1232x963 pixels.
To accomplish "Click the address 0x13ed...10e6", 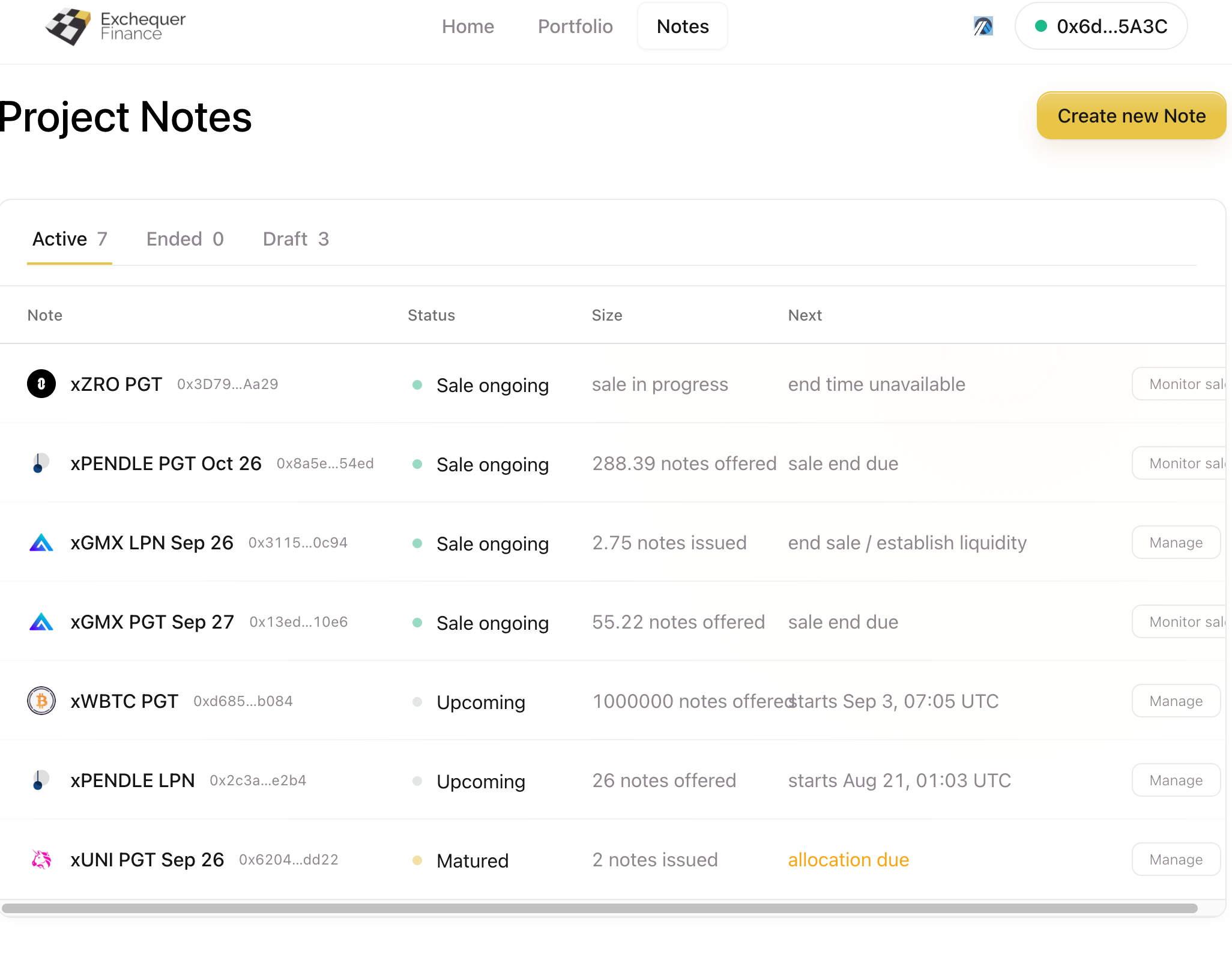I will coord(299,622).
